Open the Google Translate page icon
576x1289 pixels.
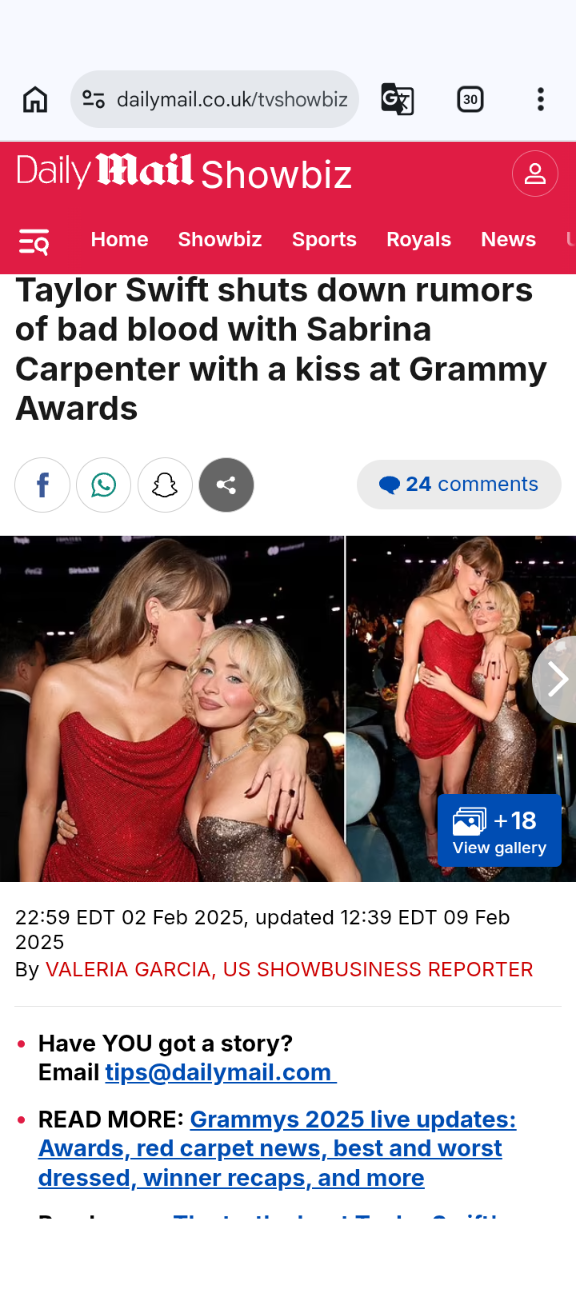[x=397, y=99]
